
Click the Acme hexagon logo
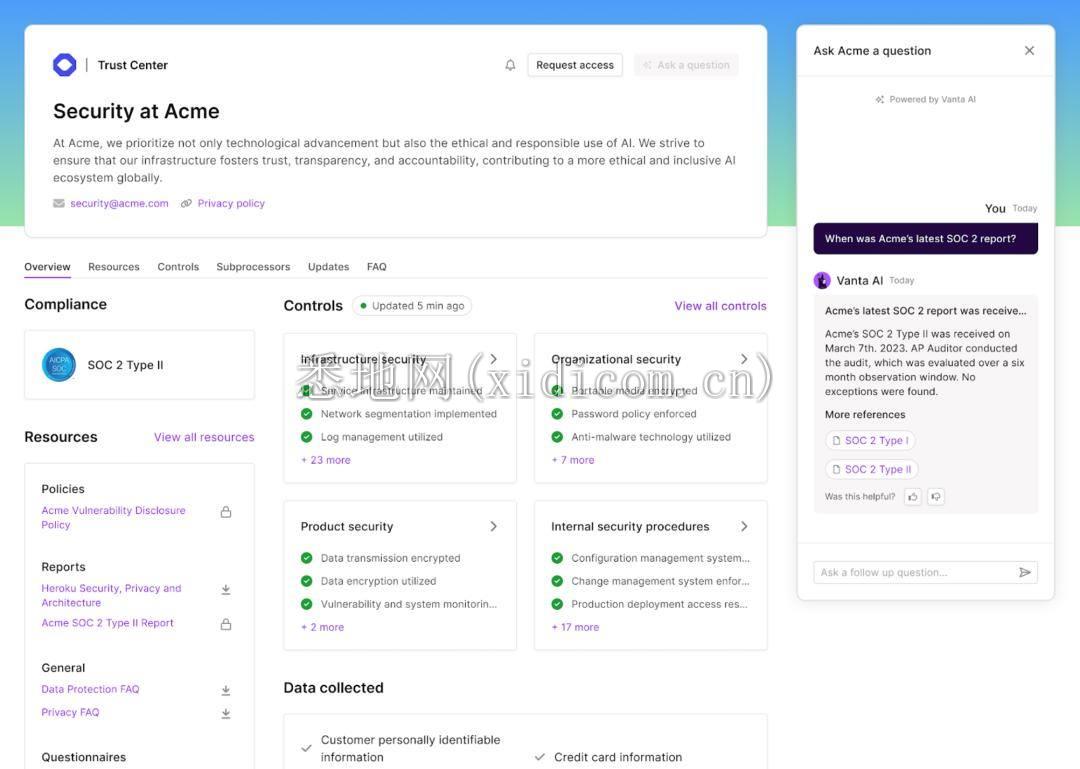coord(65,65)
